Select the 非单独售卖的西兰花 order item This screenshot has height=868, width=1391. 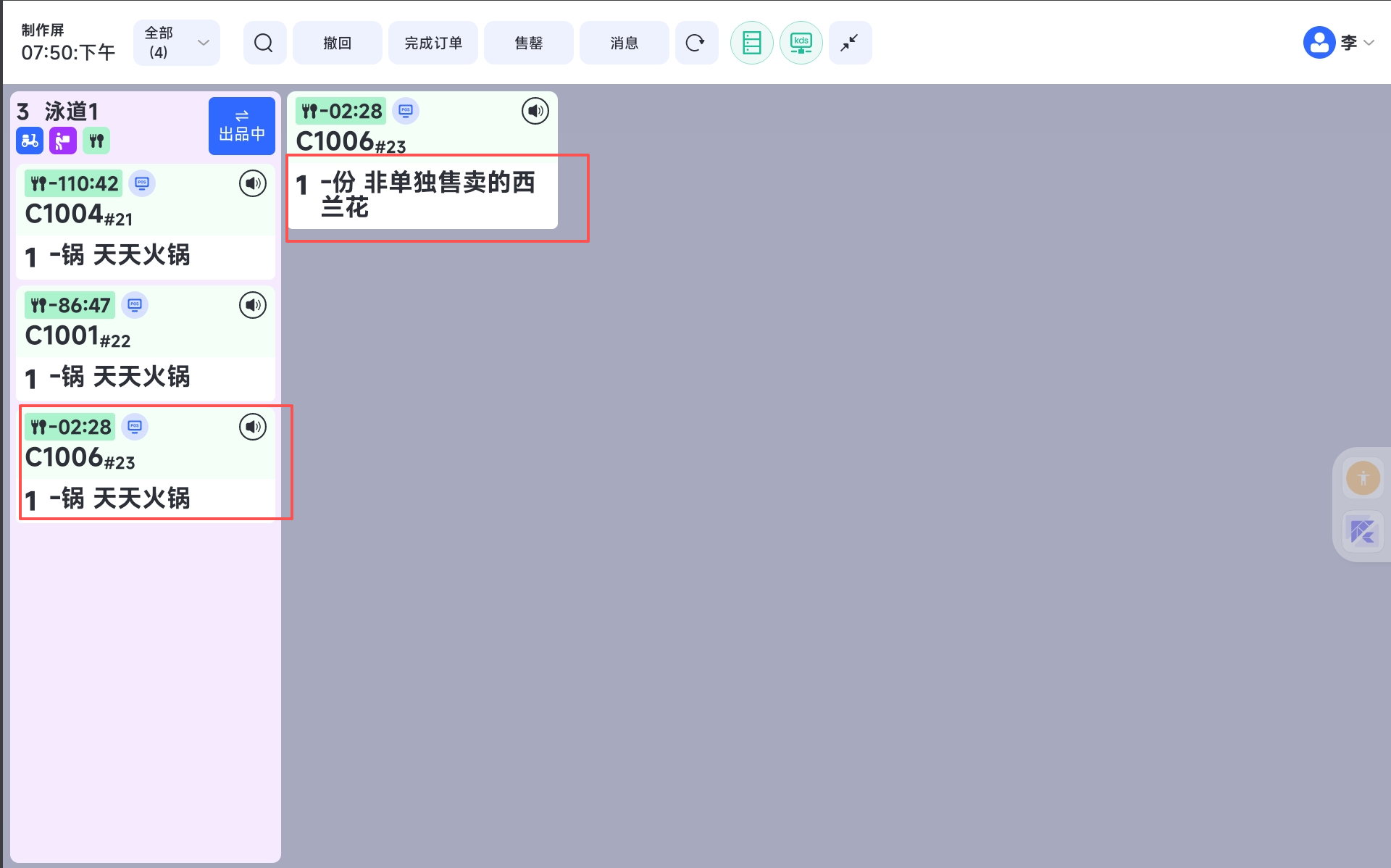point(427,194)
